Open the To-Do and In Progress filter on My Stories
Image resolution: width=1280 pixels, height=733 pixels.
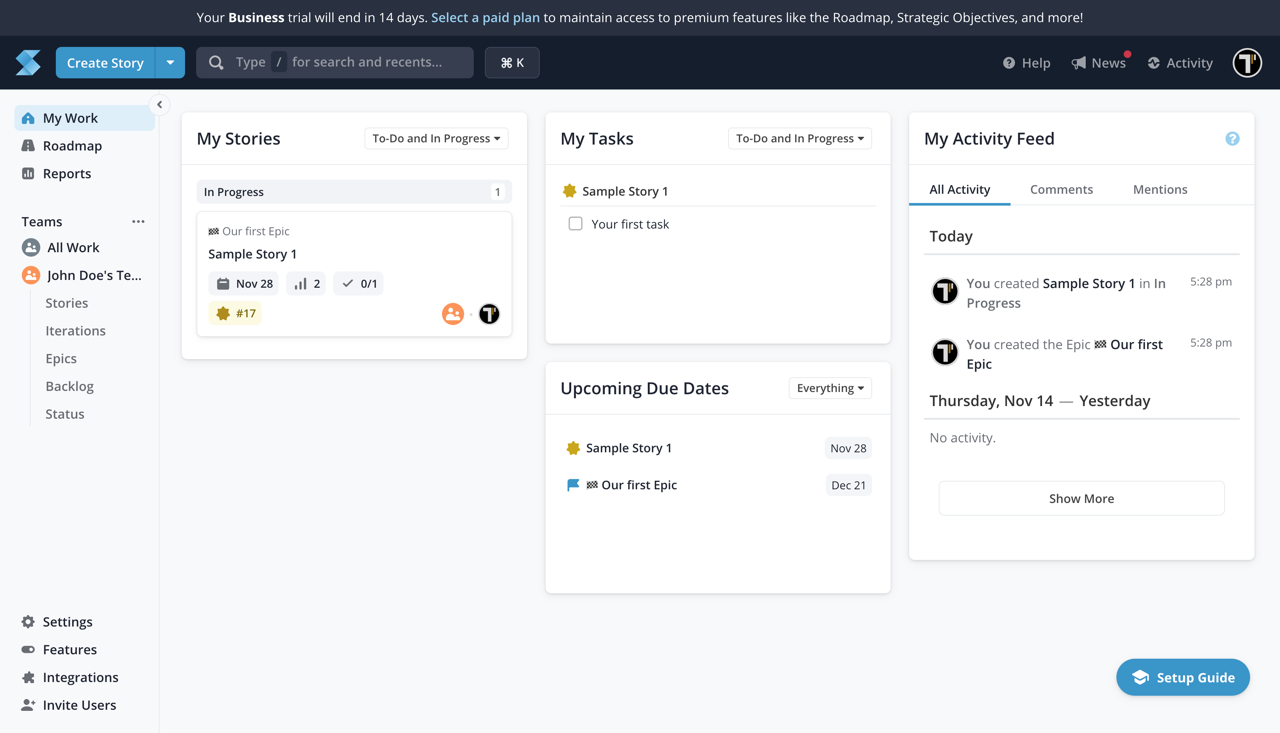pos(436,138)
